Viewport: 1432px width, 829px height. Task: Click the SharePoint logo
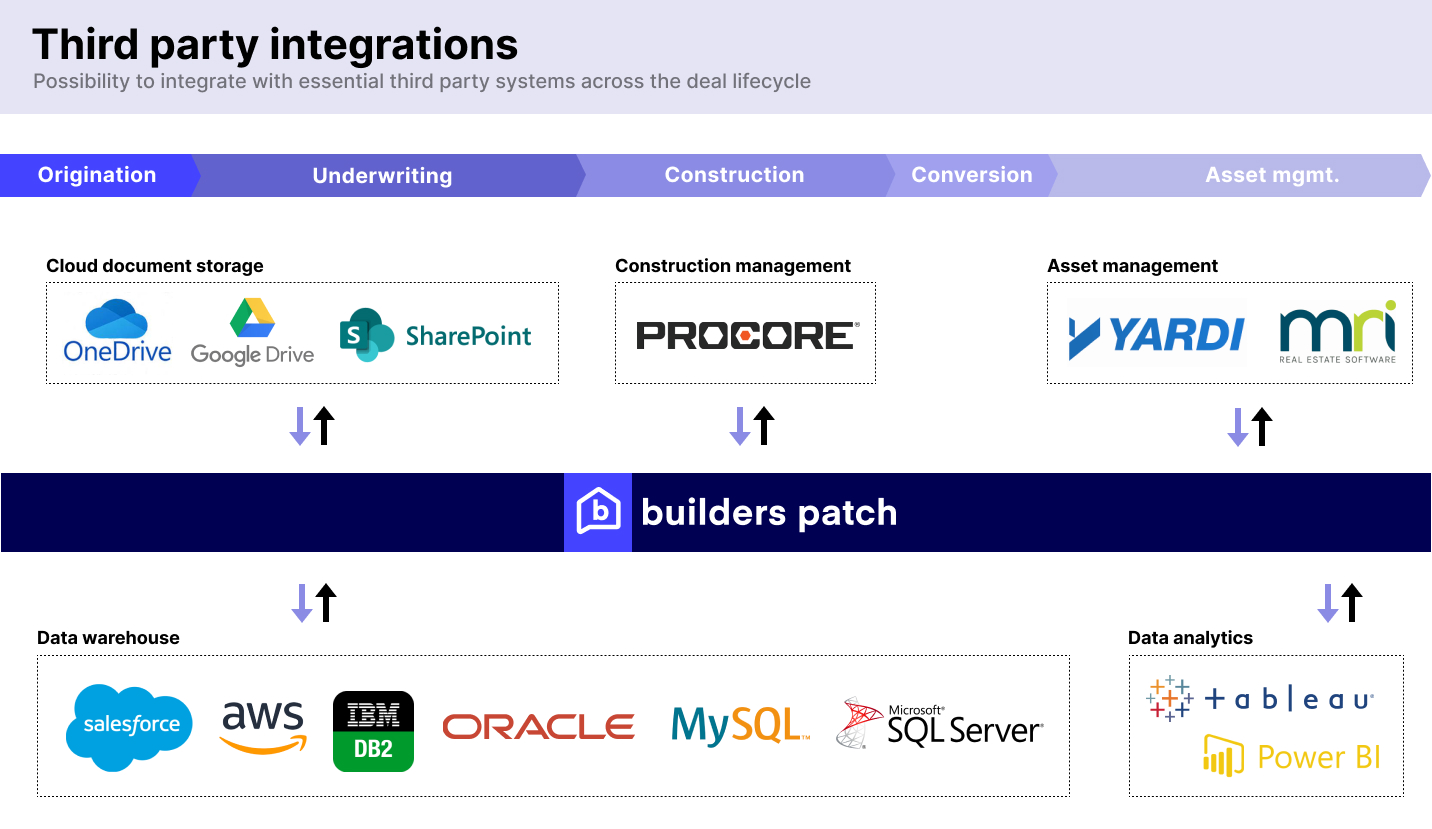[x=435, y=335]
